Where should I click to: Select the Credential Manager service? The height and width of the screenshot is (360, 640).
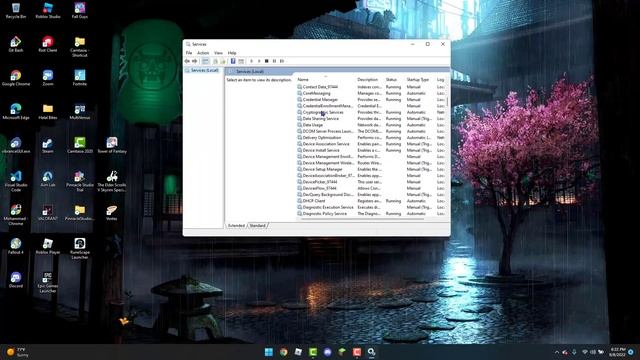370,100
